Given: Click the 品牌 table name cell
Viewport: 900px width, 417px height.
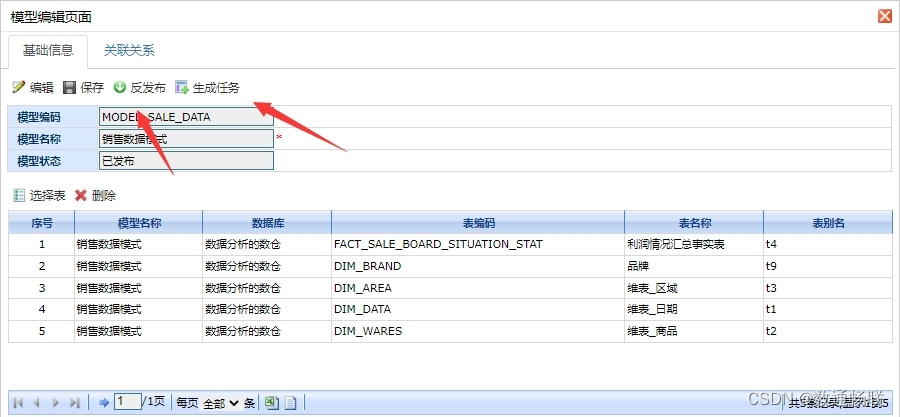Looking at the screenshot, I should tap(694, 266).
